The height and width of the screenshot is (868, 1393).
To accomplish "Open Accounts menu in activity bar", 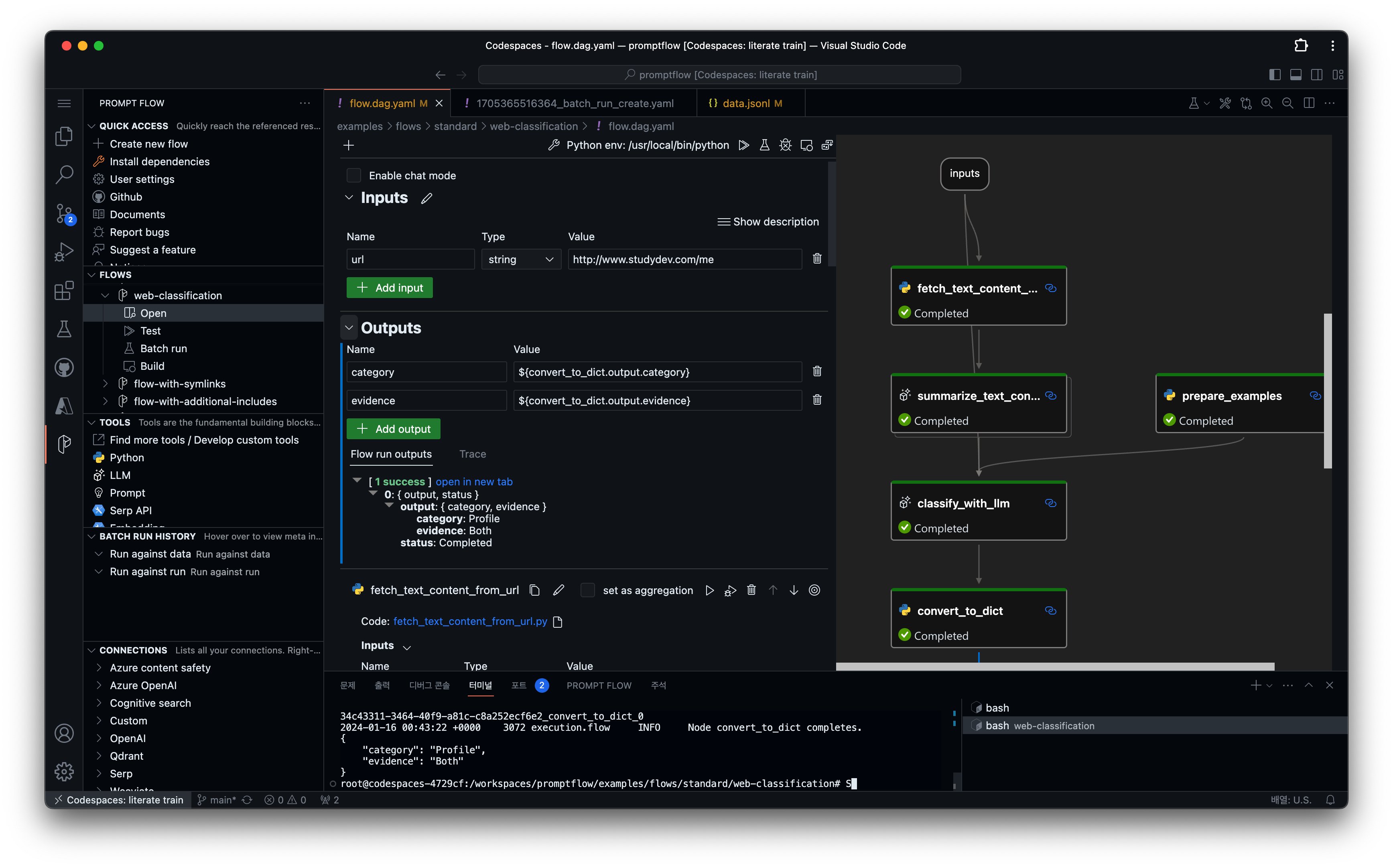I will [64, 733].
